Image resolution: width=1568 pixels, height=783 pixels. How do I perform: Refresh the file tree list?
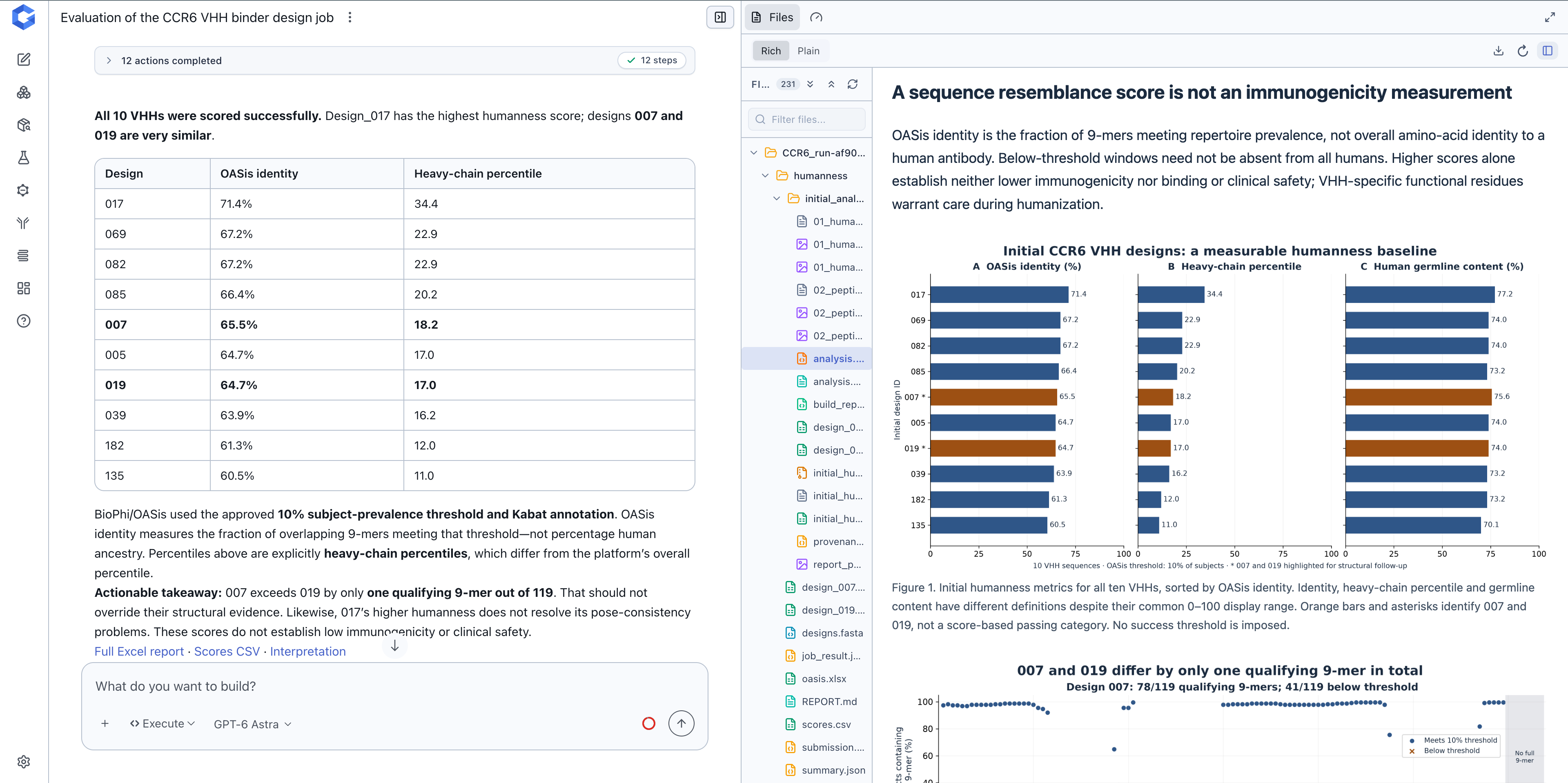(x=853, y=84)
